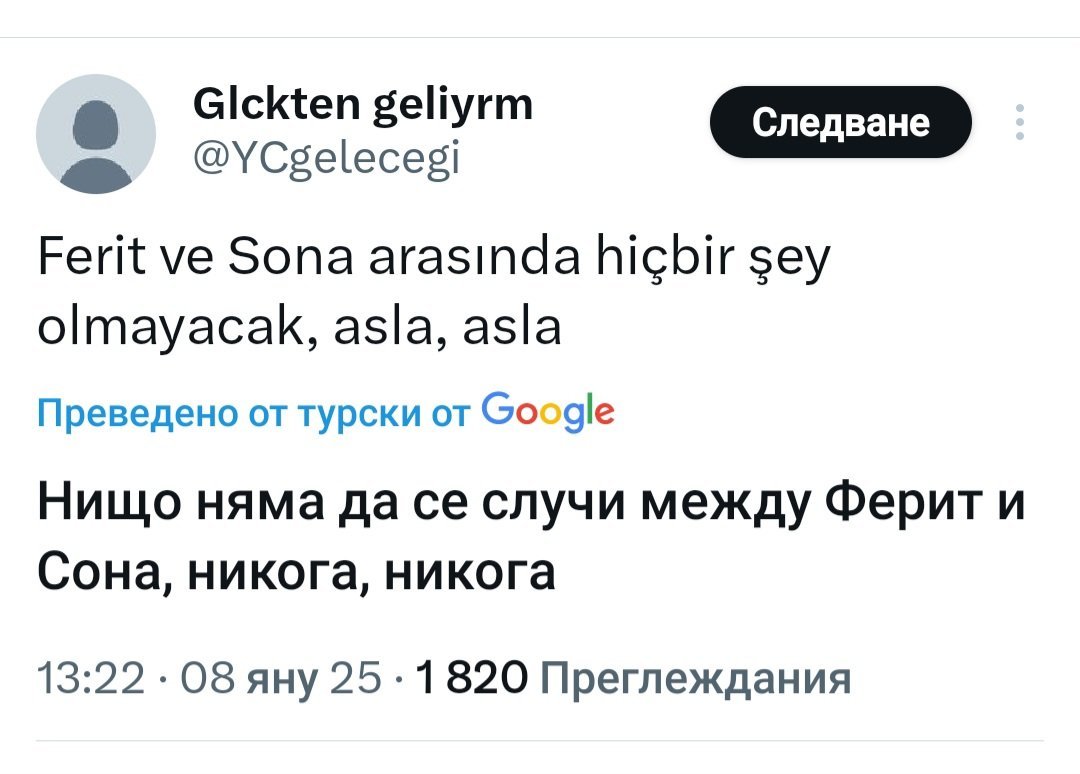Open the three-dot more options menu
The width and height of the screenshot is (1080, 774).
(1019, 123)
